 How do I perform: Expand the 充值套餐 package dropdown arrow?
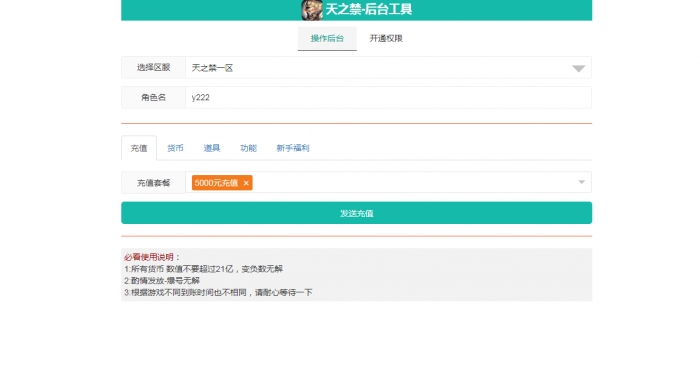pos(581,182)
